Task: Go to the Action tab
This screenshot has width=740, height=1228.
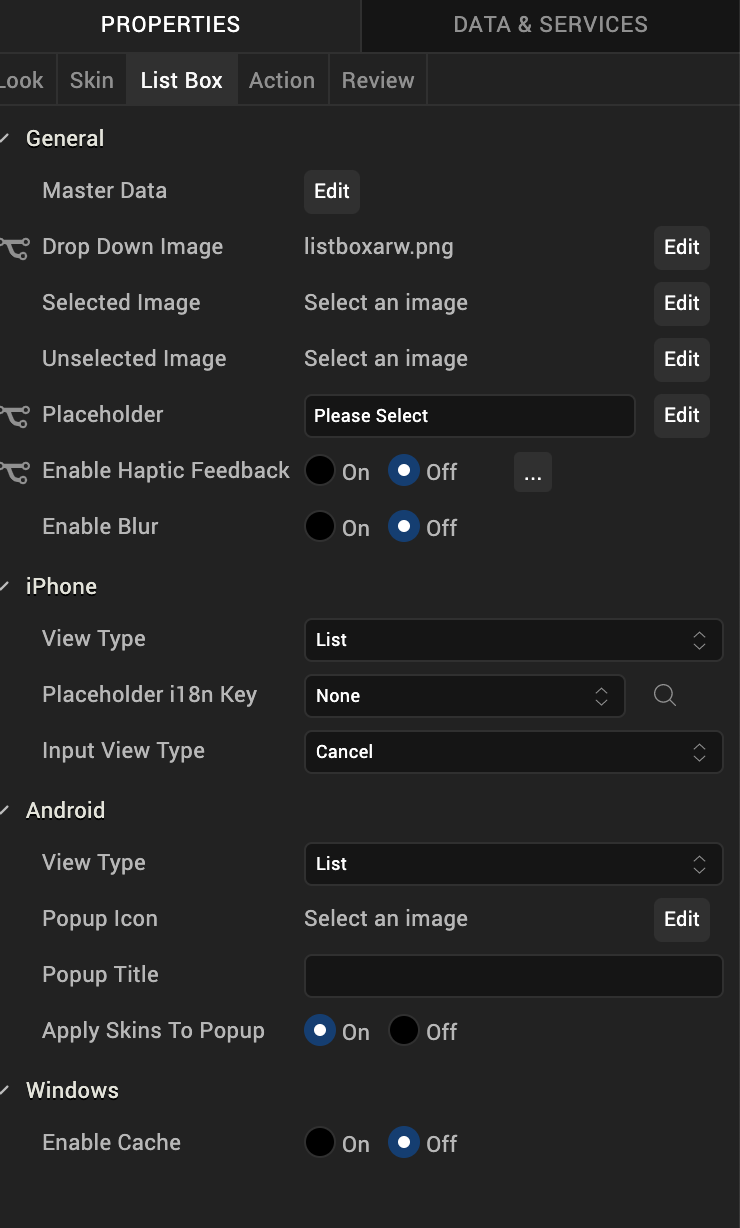Action: 281,81
